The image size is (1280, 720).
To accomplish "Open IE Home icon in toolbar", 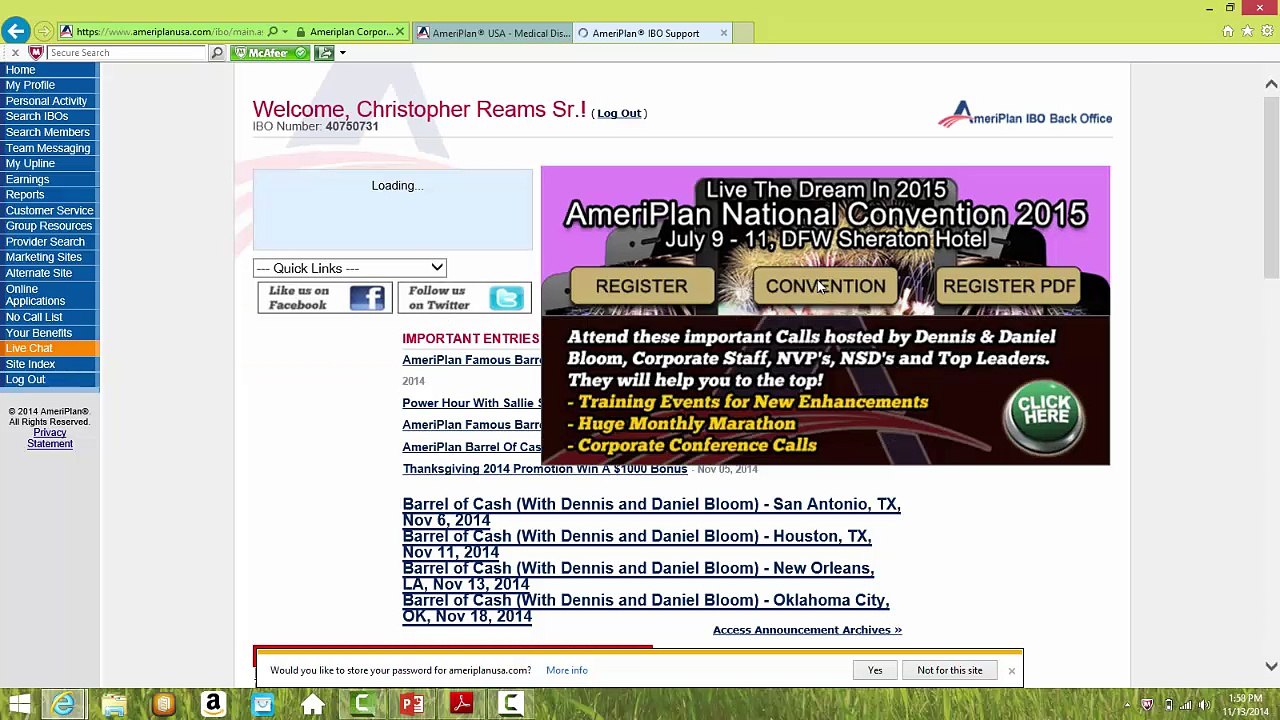I will pos(1228,32).
